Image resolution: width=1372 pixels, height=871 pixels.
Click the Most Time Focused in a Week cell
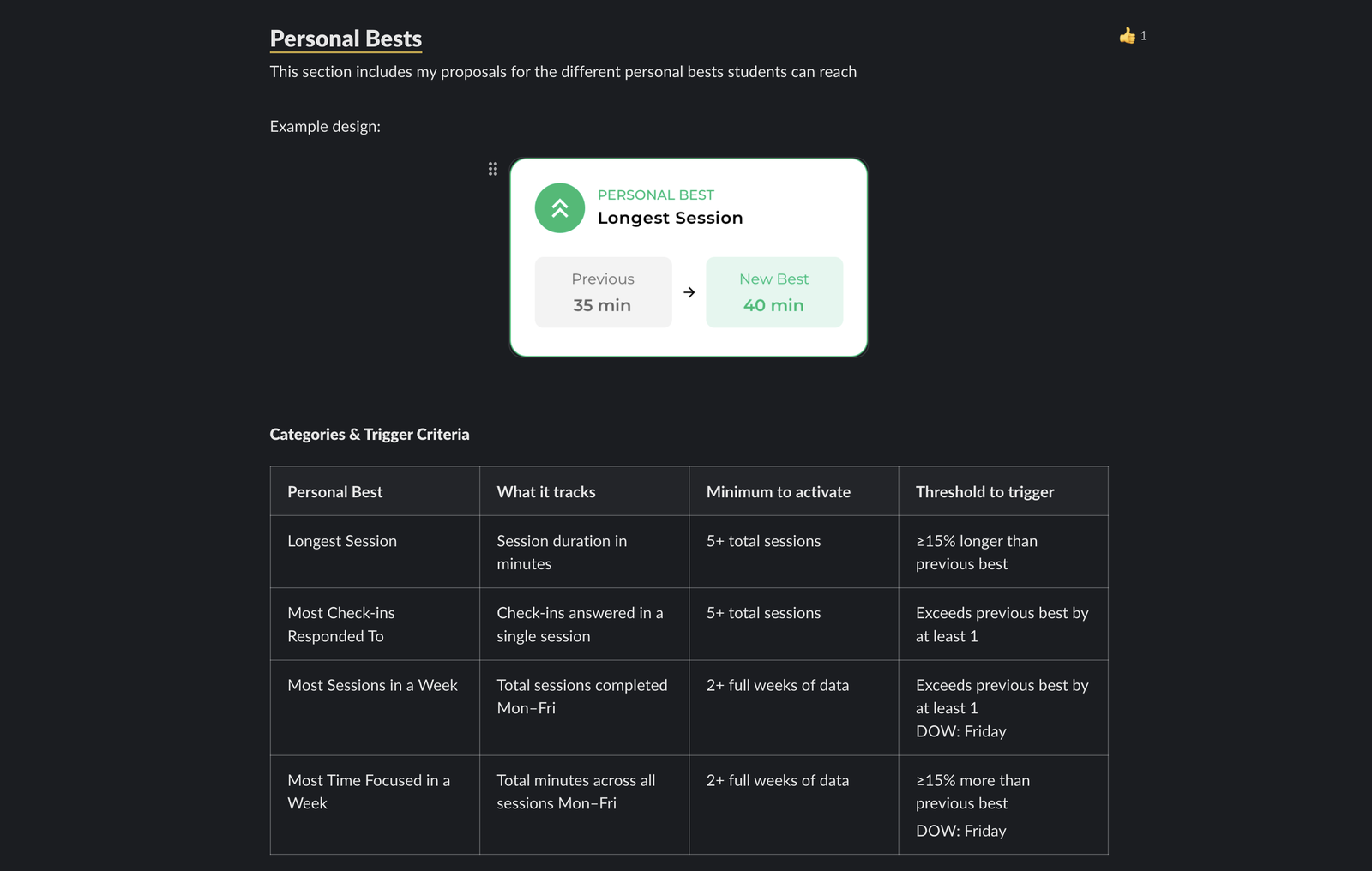(x=375, y=804)
